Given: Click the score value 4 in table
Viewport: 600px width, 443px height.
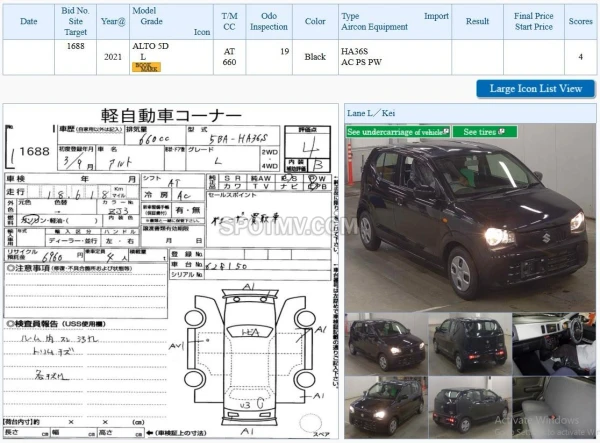Looking at the screenshot, I should [580, 57].
